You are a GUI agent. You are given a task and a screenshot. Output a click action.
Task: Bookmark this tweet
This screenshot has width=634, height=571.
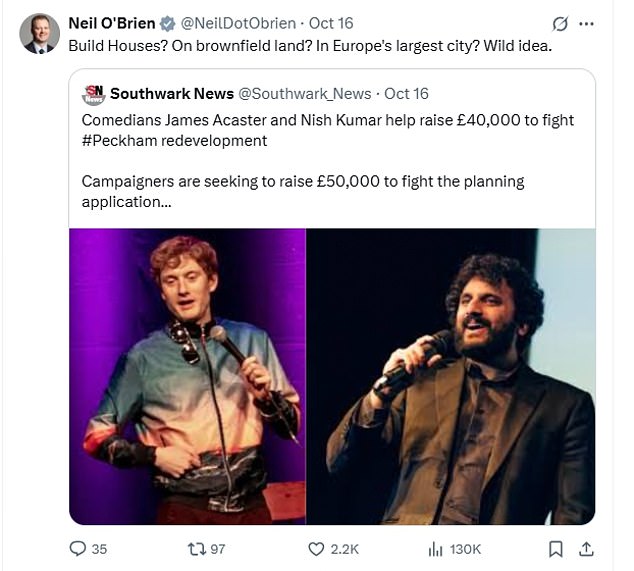[x=557, y=549]
